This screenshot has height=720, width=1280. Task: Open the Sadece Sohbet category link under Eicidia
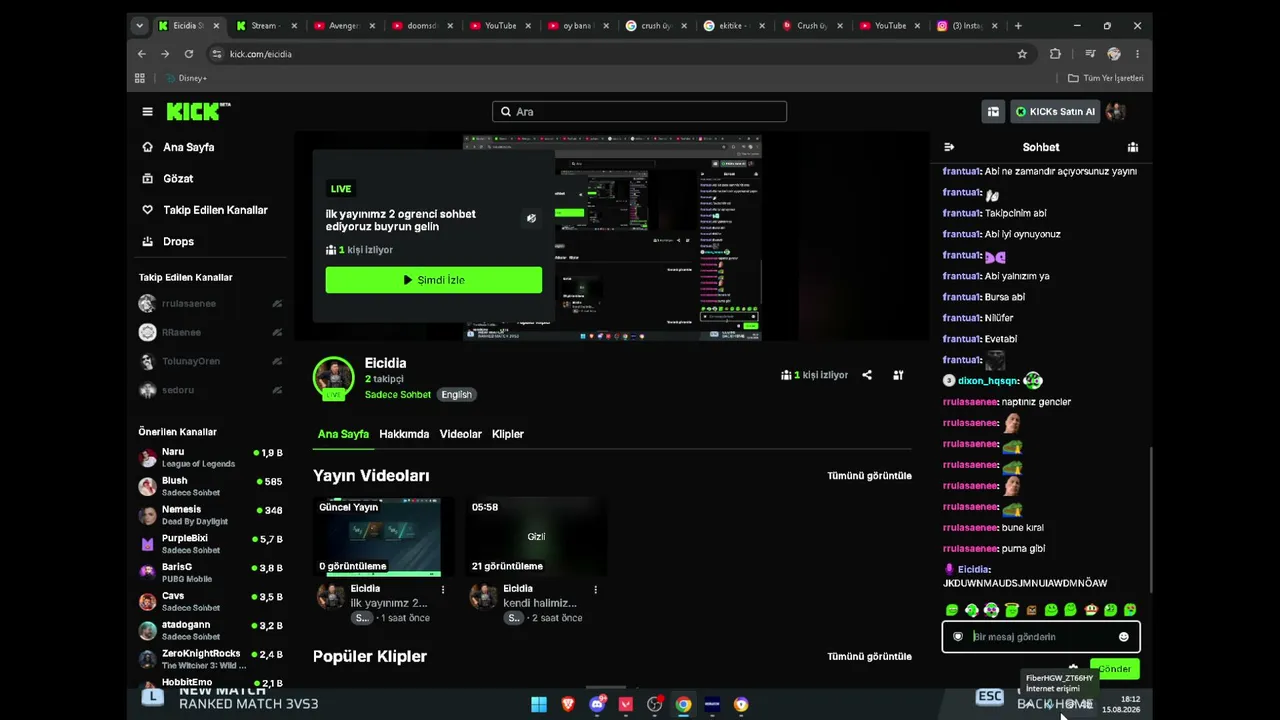pos(398,395)
